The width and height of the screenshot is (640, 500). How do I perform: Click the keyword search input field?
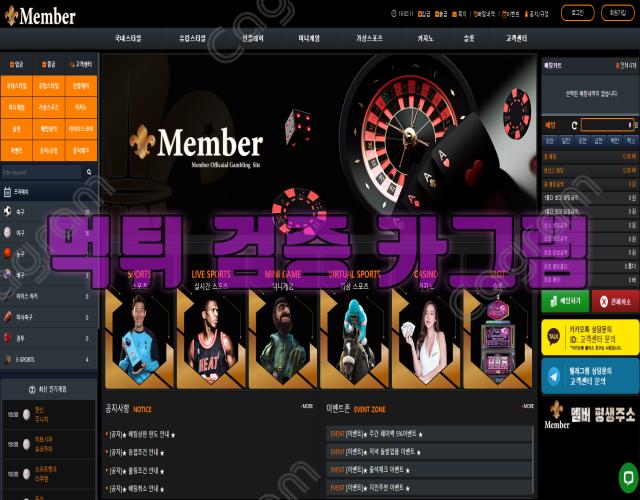pos(42,173)
